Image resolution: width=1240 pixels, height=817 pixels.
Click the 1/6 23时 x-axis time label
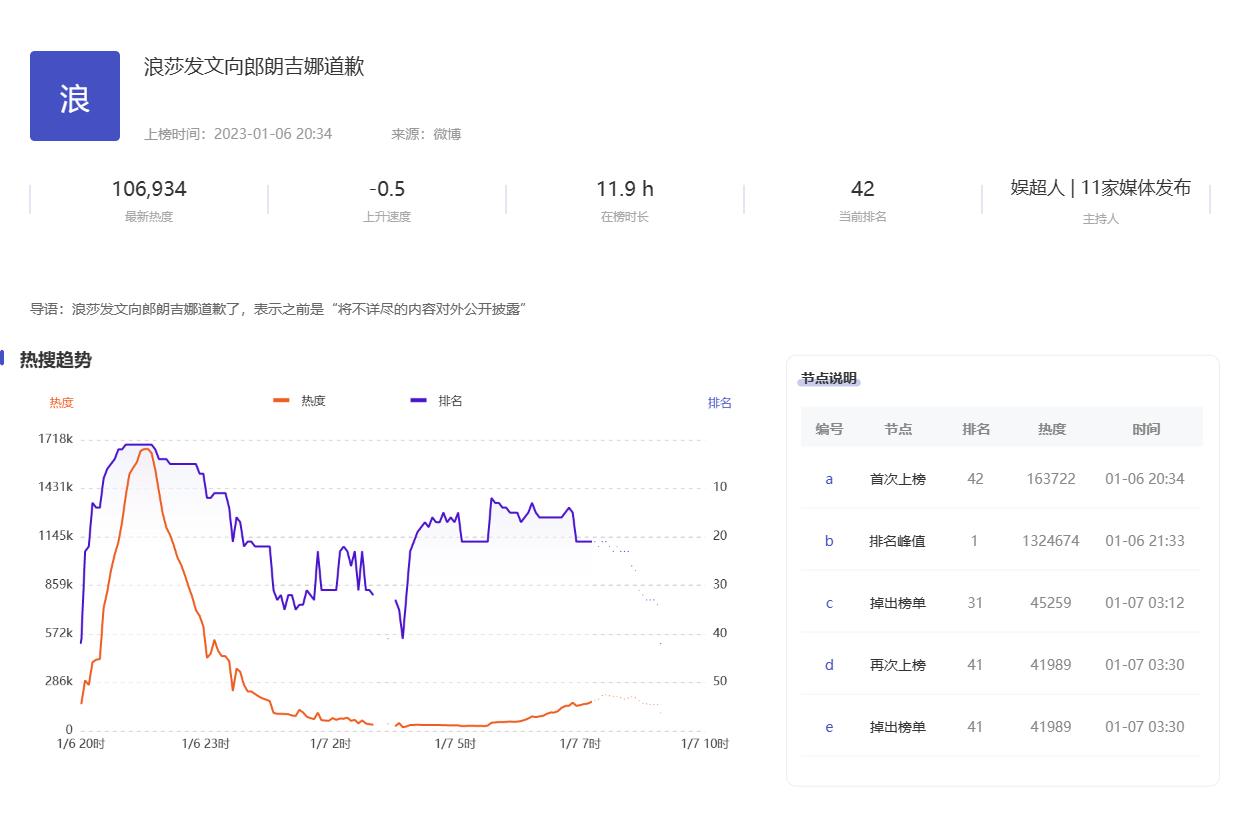tap(206, 744)
